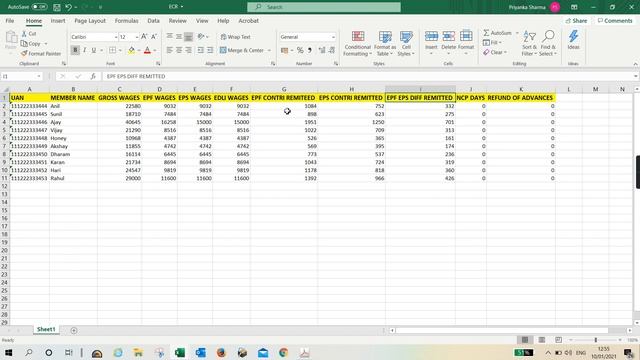Save the workbook with the save icon
Viewport: 640px width, 360px height.
tap(57, 7)
